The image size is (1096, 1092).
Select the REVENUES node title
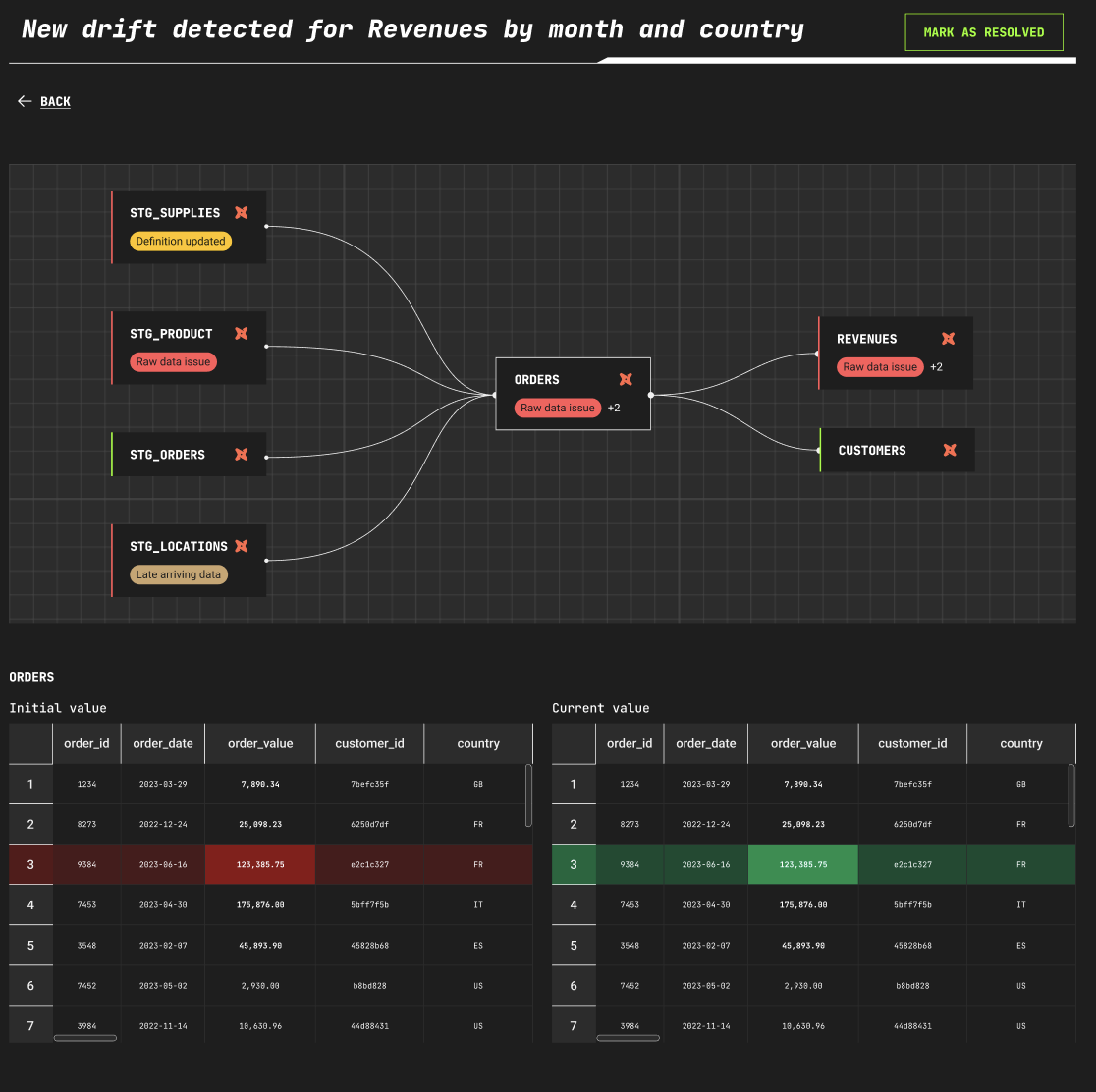coord(867,339)
